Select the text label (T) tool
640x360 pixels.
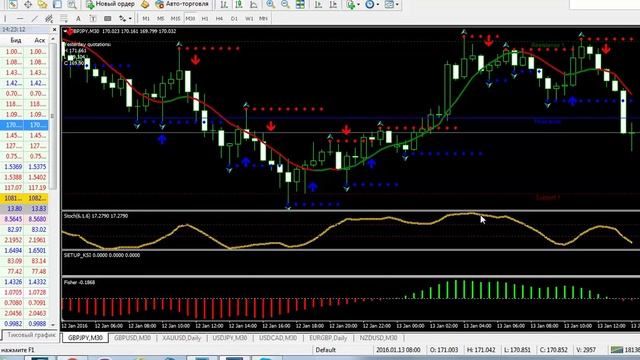[93, 18]
